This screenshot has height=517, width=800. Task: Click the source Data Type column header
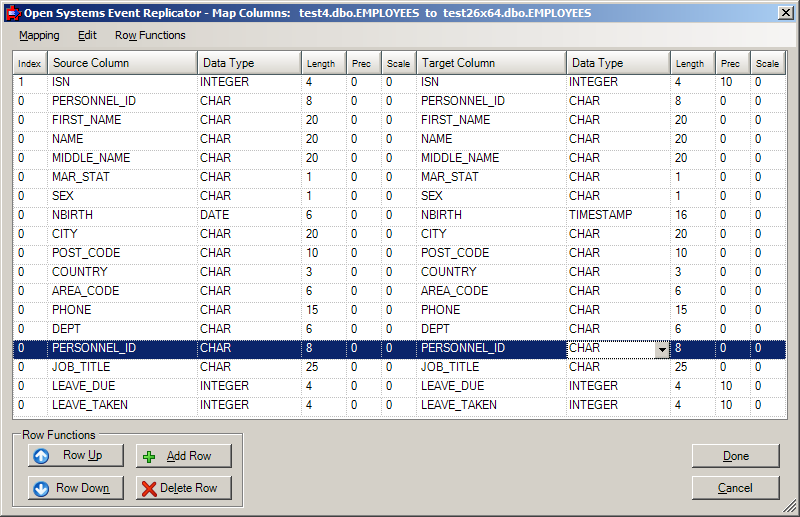249,63
